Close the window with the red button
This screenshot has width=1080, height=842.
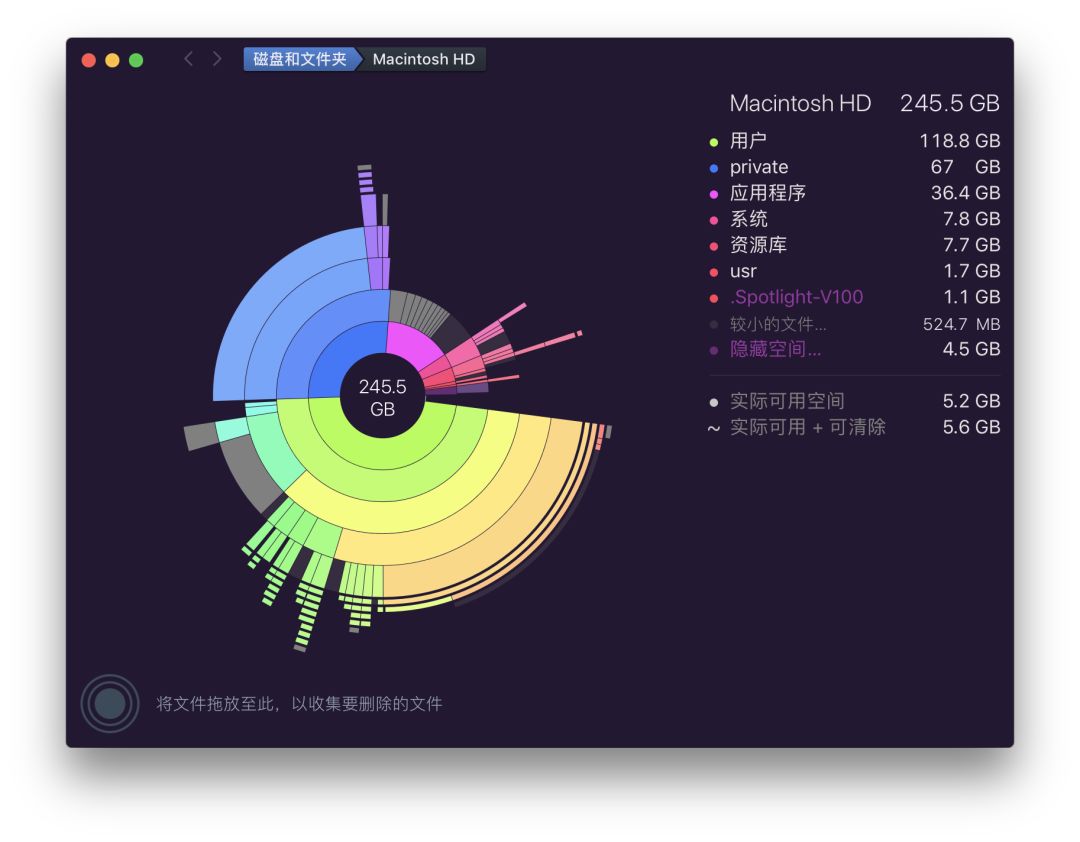click(88, 60)
